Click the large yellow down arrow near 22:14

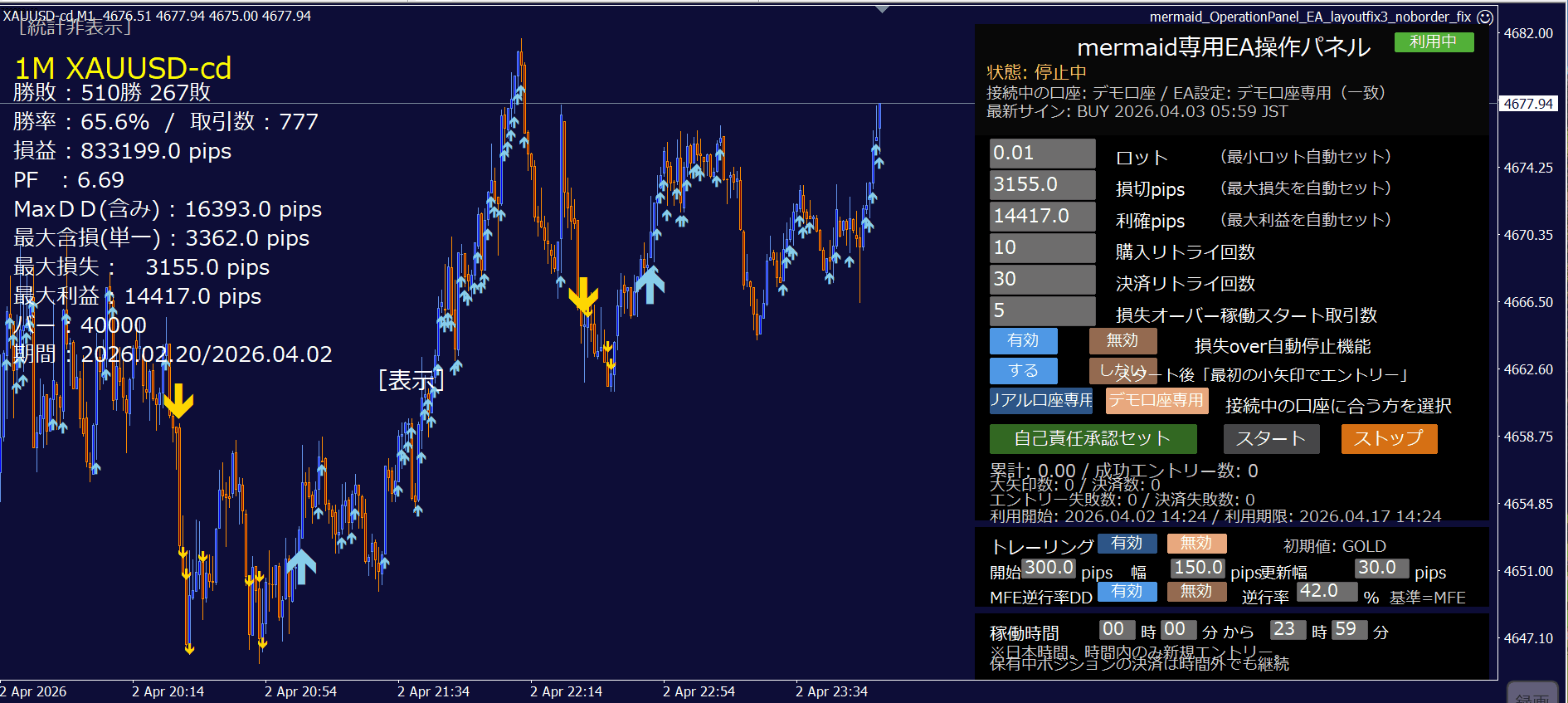[x=583, y=295]
